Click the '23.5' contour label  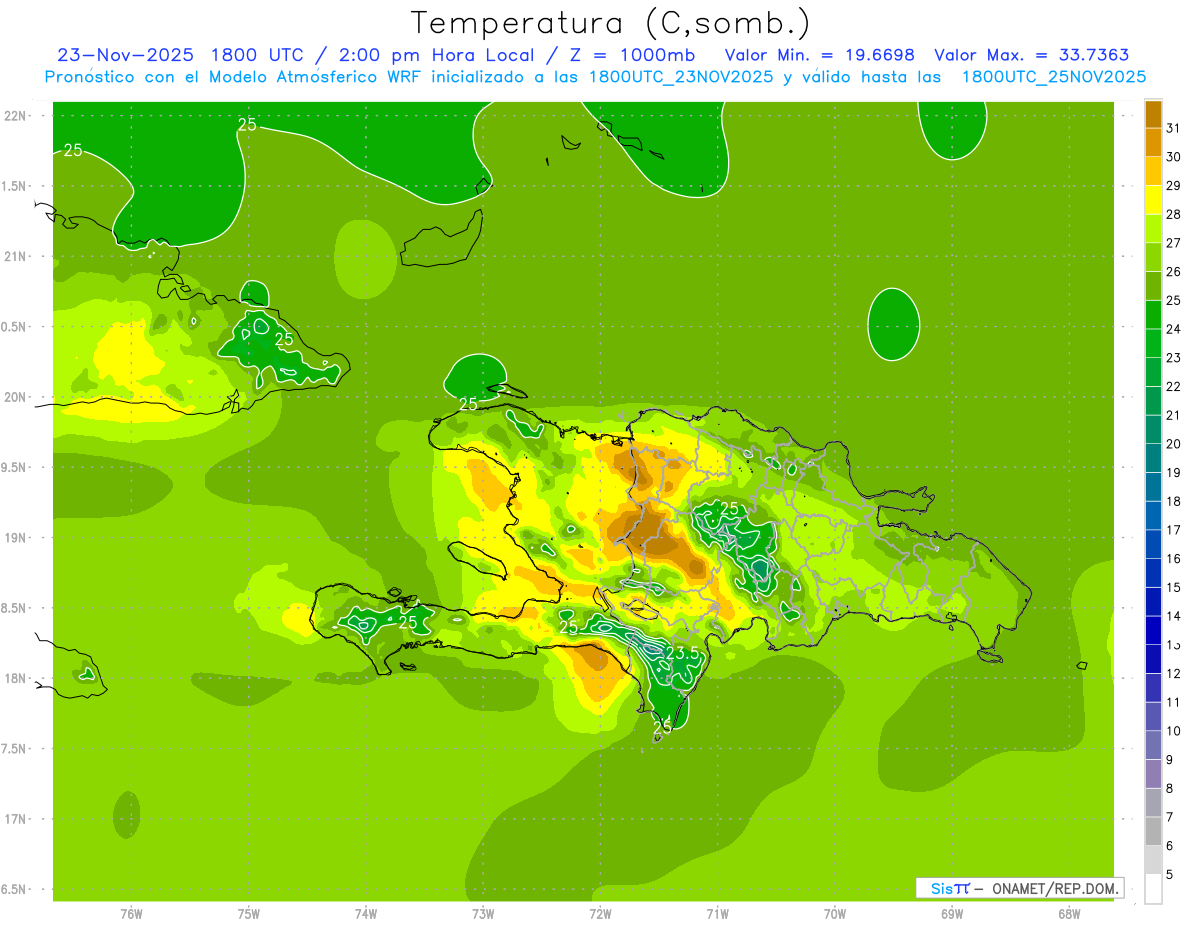[683, 654]
